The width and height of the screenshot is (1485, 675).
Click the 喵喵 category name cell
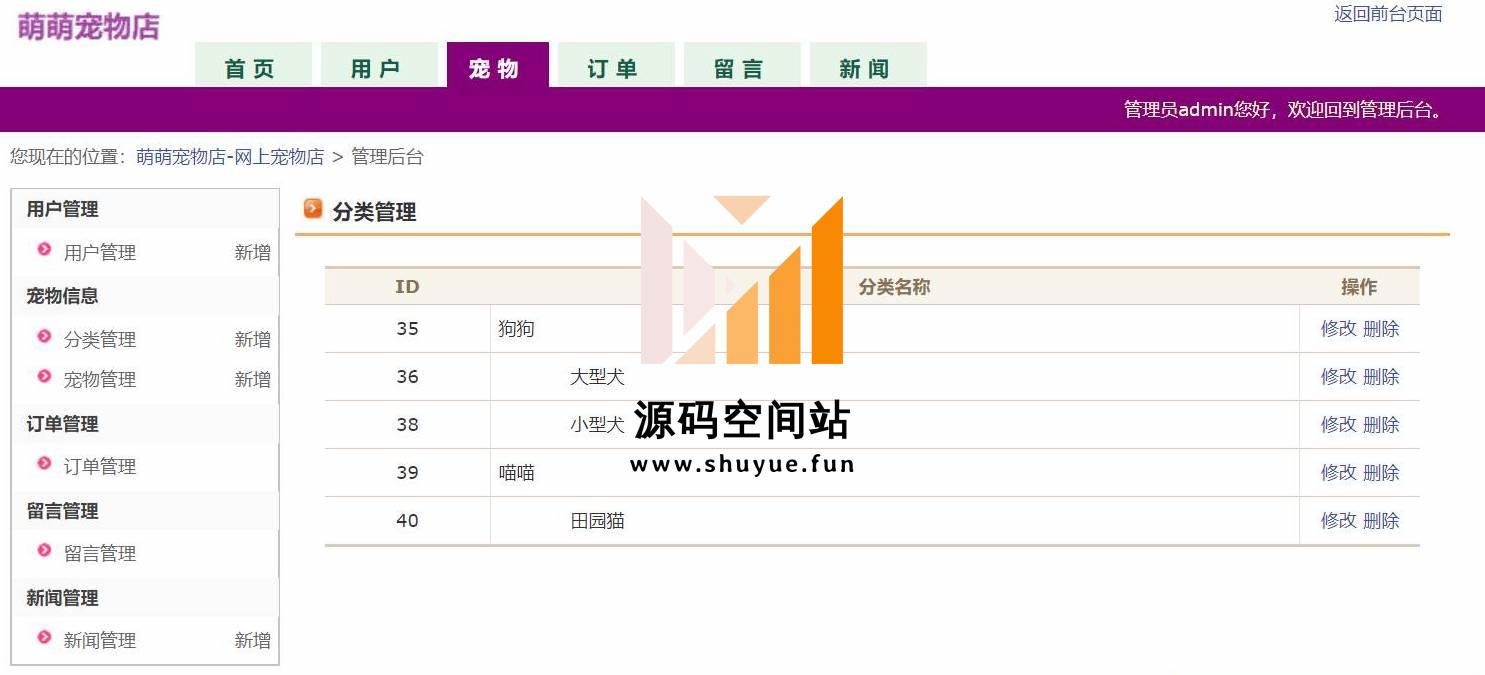click(894, 473)
